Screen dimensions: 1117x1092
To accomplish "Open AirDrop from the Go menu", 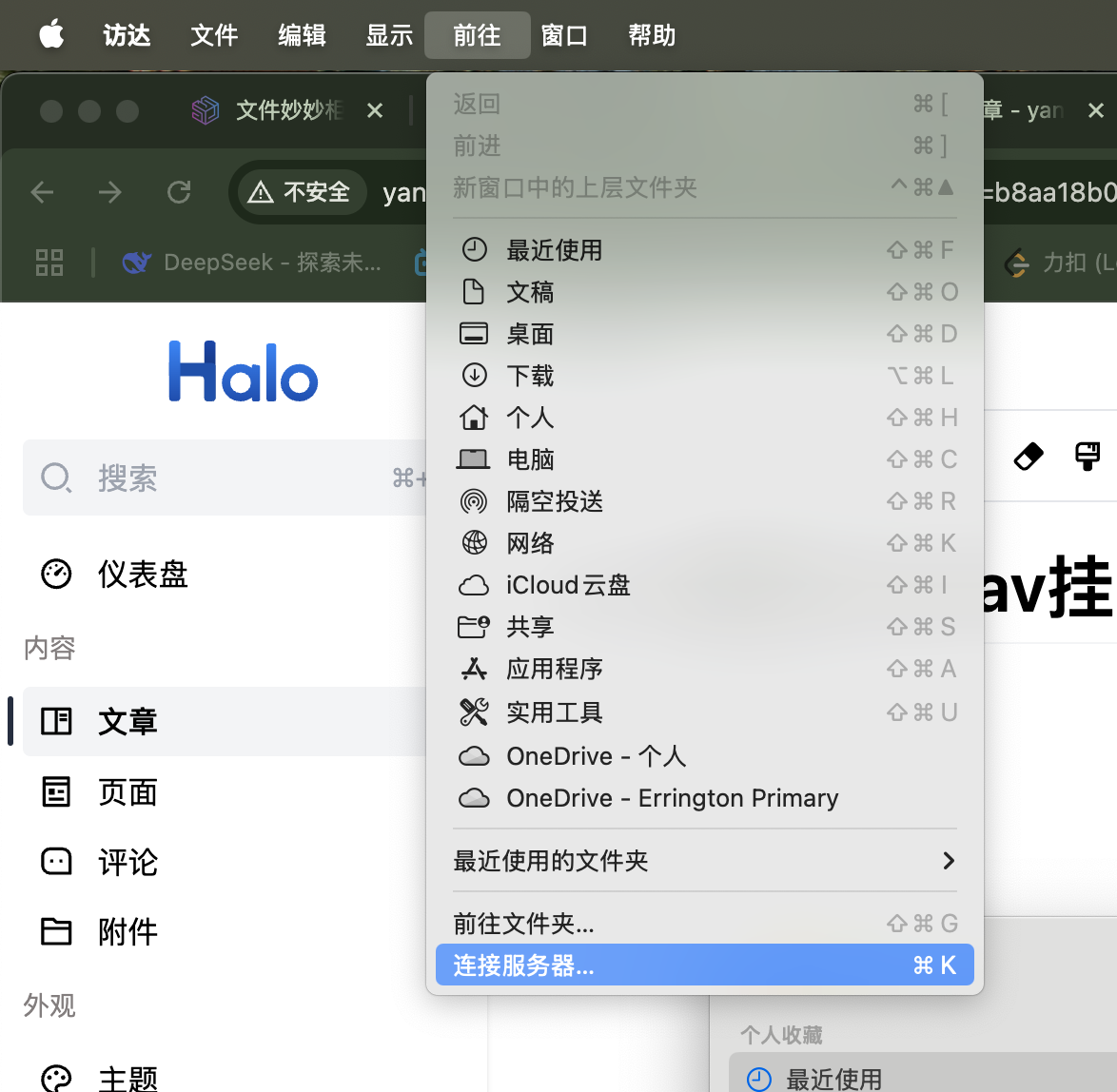I will tap(555, 501).
